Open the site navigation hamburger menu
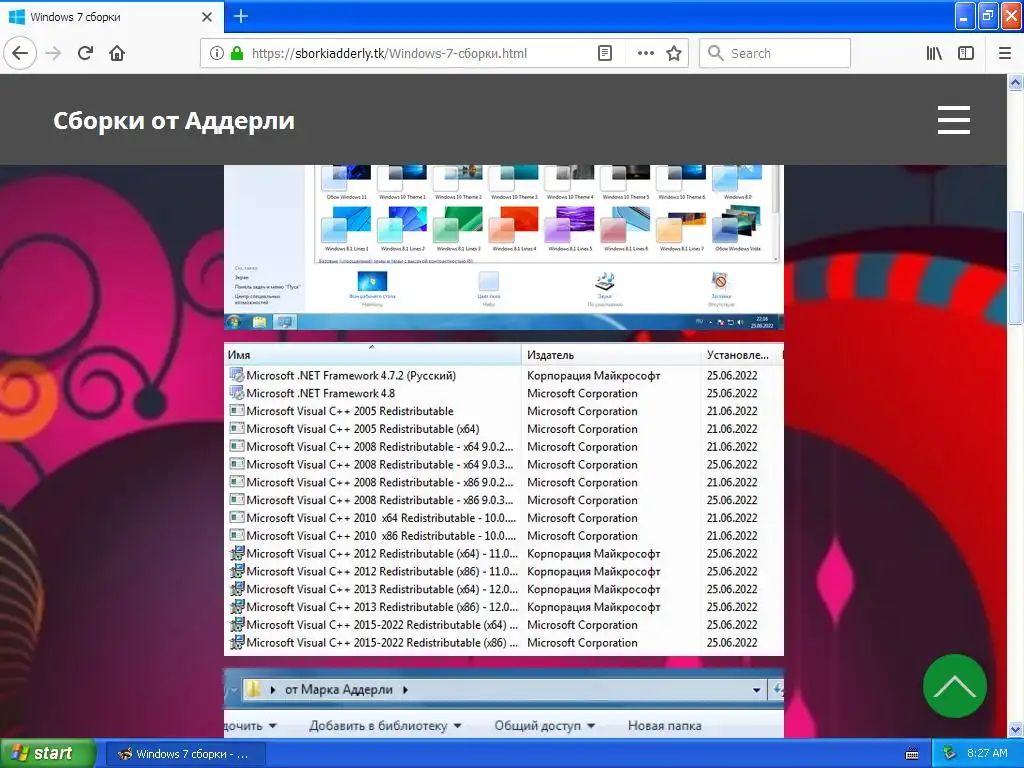Image resolution: width=1024 pixels, height=768 pixels. 953,120
